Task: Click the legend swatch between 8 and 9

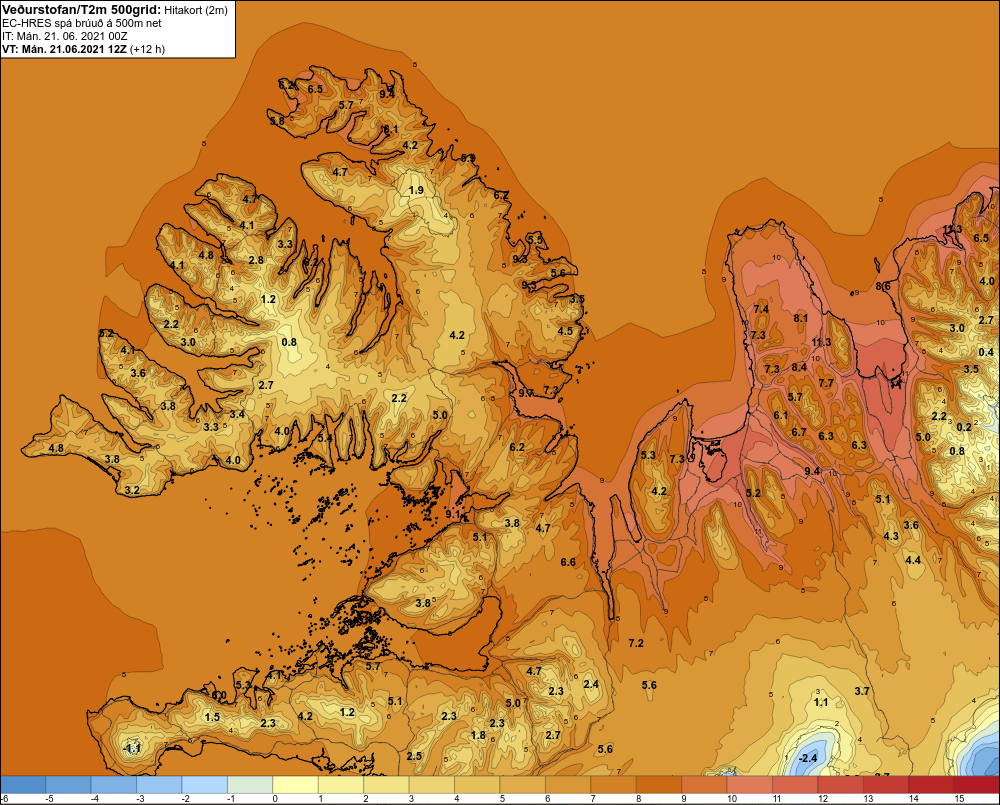Action: point(659,784)
